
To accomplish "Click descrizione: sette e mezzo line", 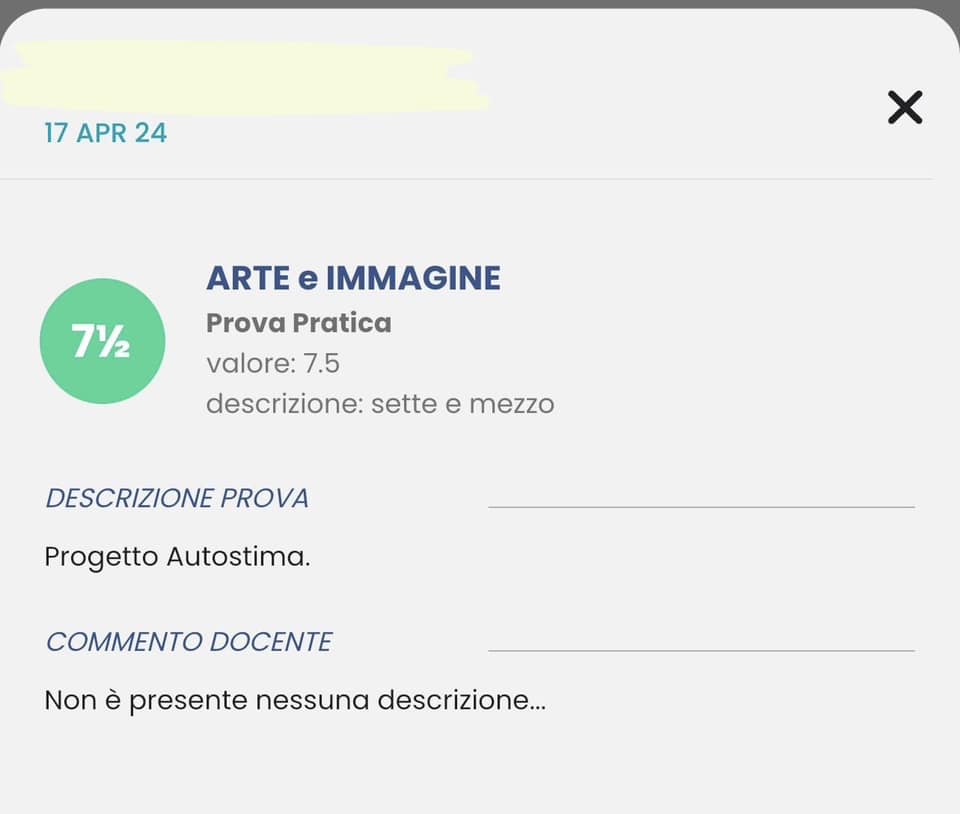I will point(380,404).
